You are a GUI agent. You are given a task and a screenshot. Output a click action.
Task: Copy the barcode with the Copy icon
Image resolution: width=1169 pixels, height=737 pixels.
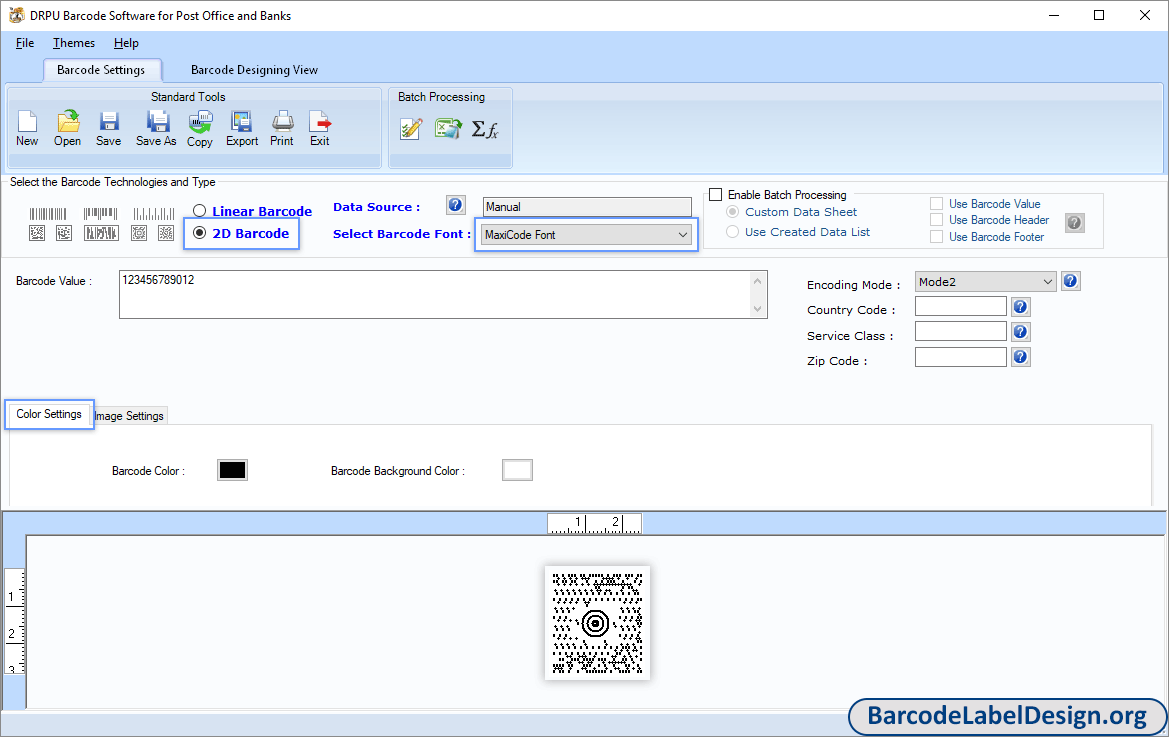pos(200,128)
